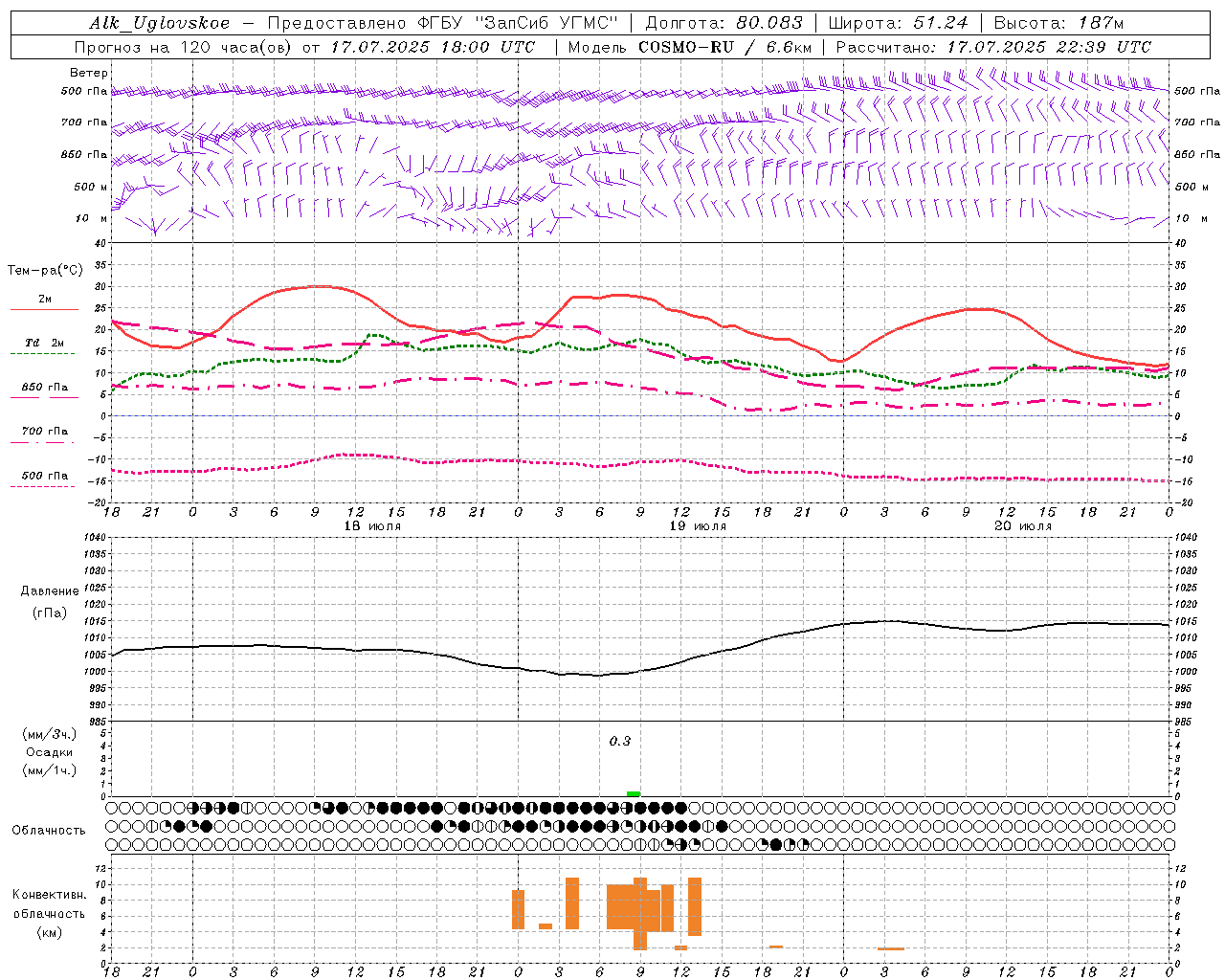1225x980 pixels.
Task: Click the 19 июля date label
Action: tap(697, 526)
